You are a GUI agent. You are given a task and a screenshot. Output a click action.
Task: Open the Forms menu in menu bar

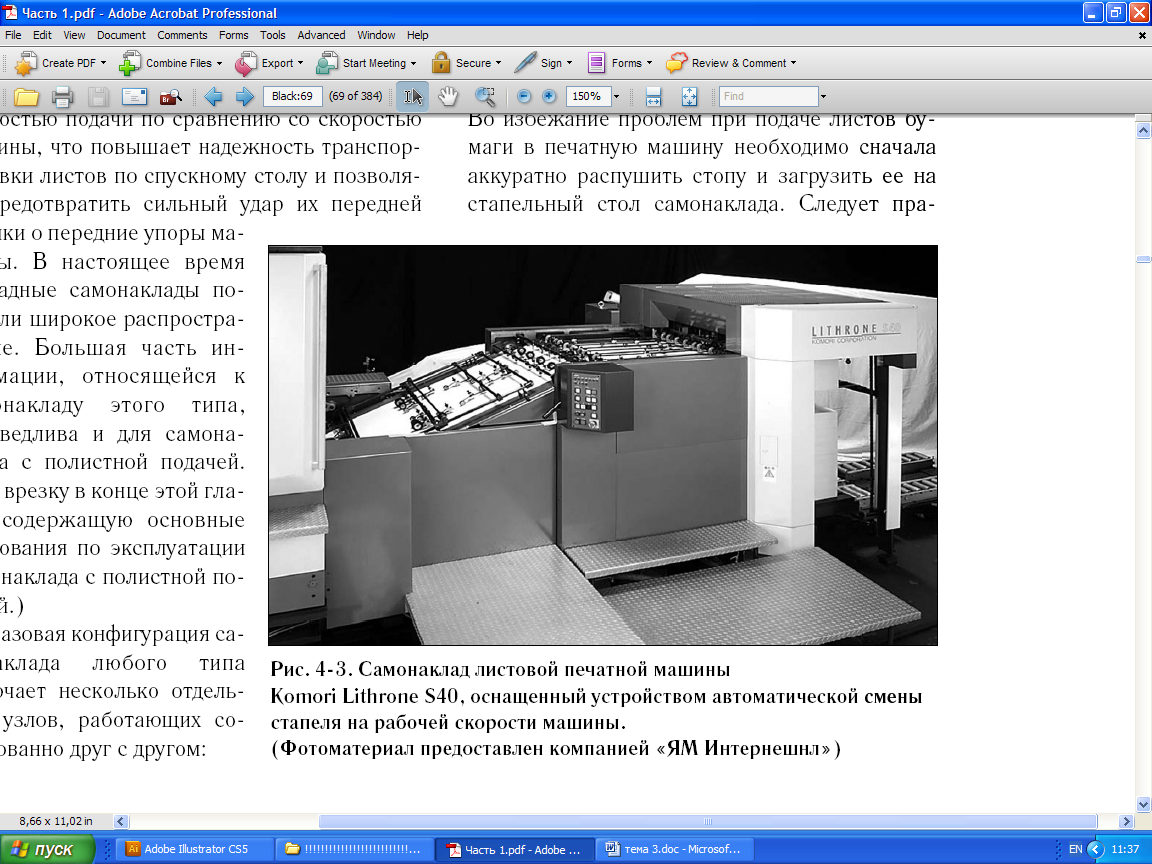(234, 35)
